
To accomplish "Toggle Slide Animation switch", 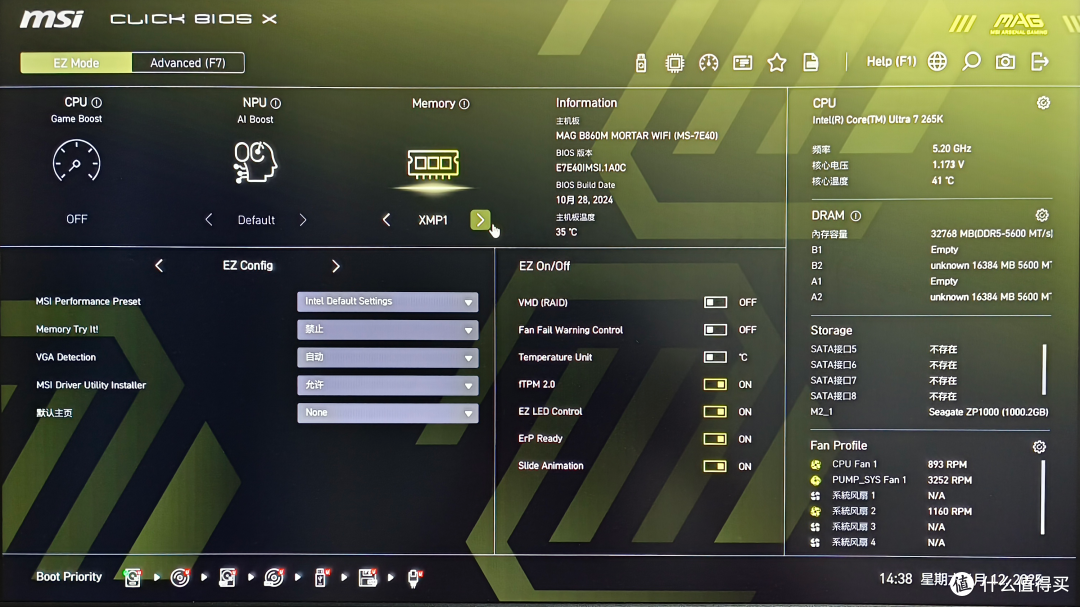I will click(x=715, y=466).
